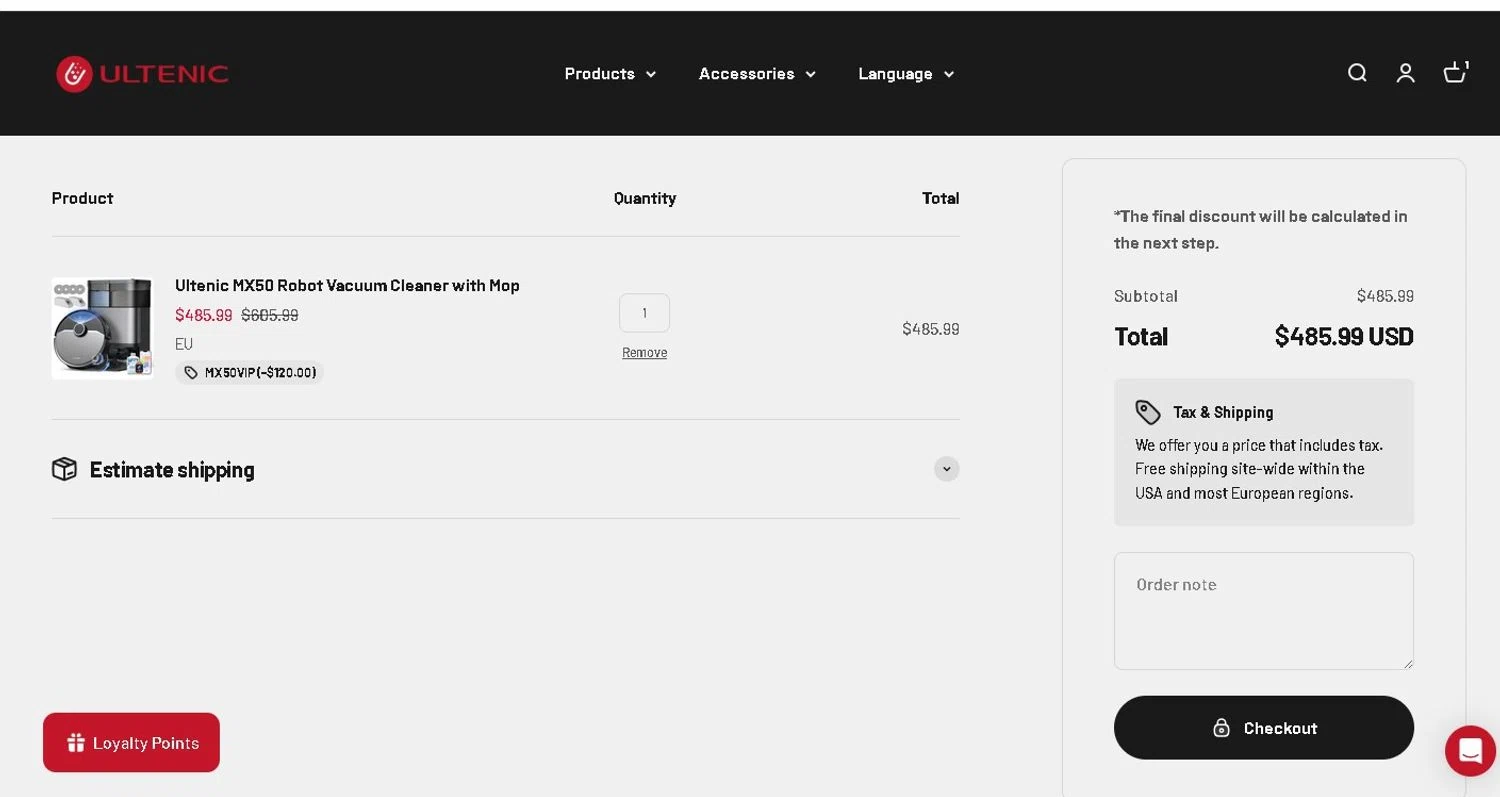The width and height of the screenshot is (1500, 797).
Task: Click the Checkout button
Action: click(1264, 728)
